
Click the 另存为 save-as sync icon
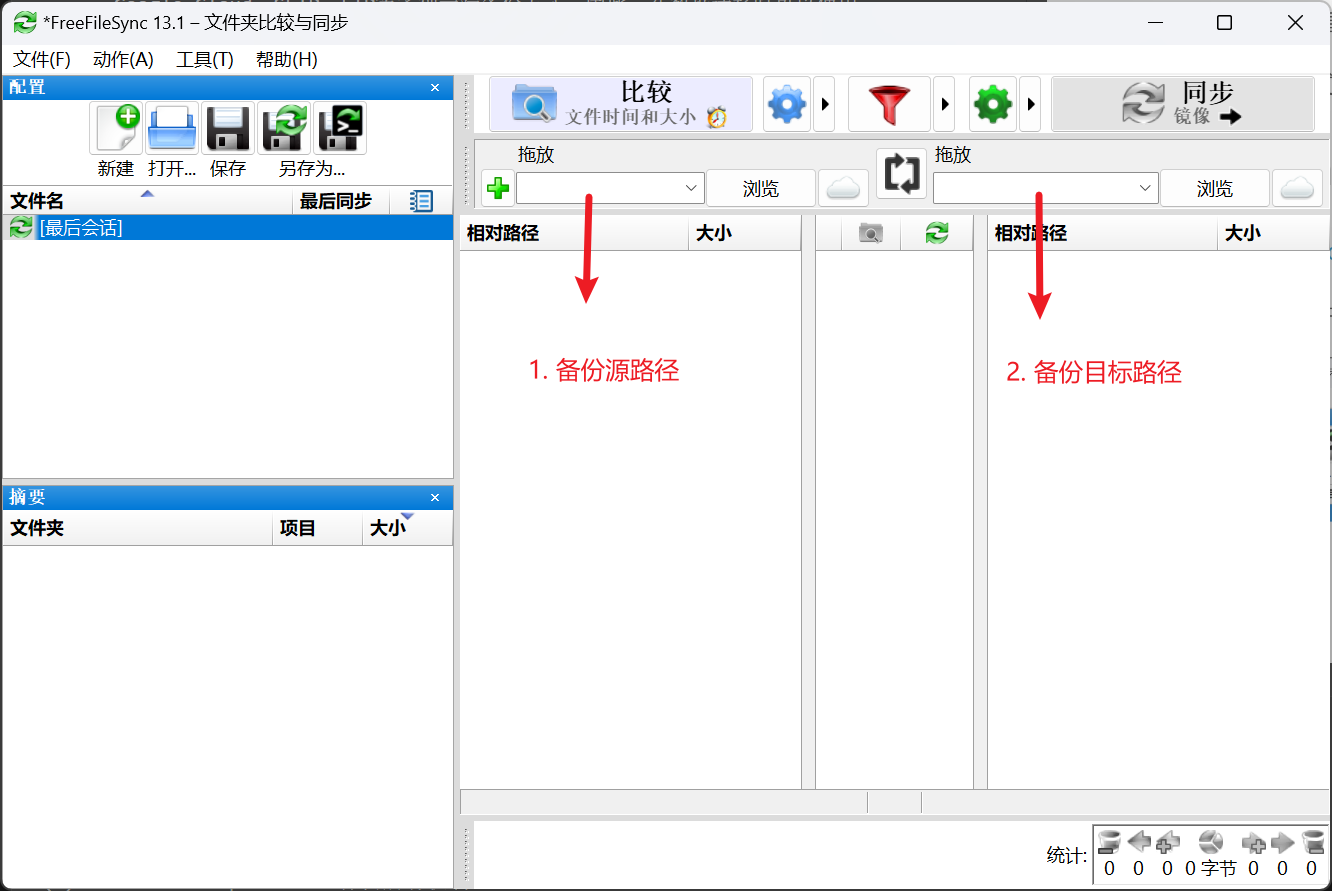click(x=284, y=128)
